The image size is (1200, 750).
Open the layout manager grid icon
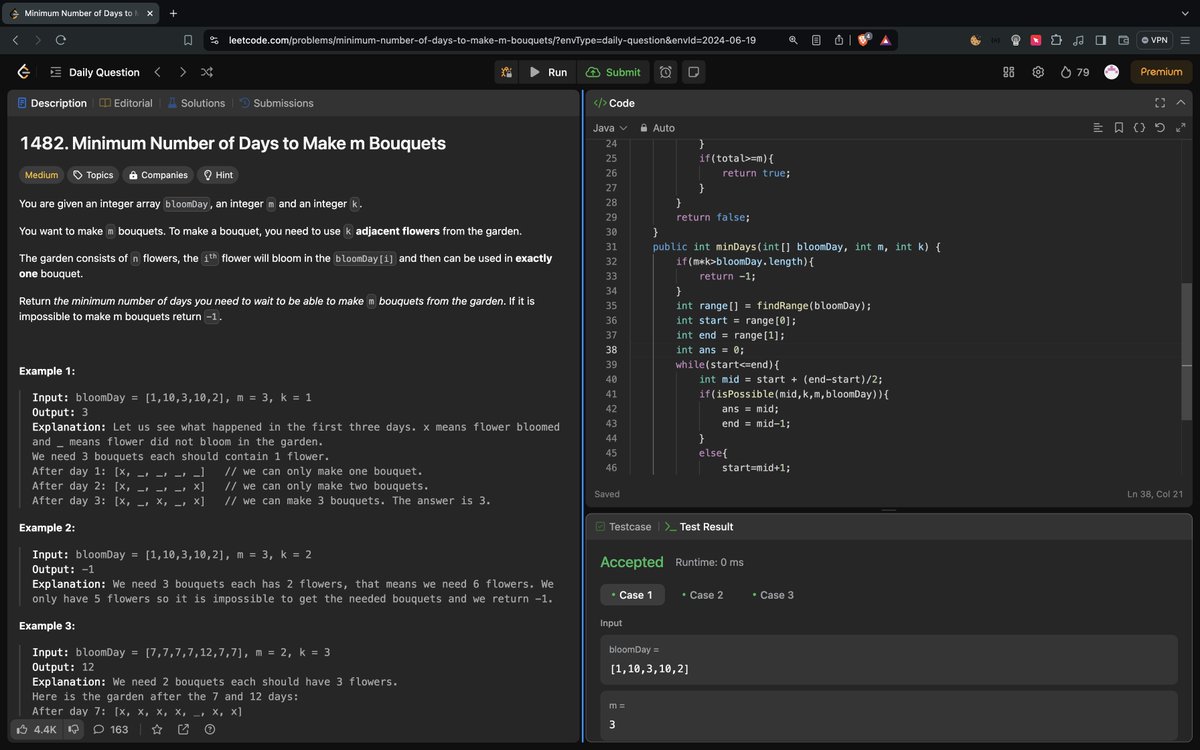(1009, 72)
